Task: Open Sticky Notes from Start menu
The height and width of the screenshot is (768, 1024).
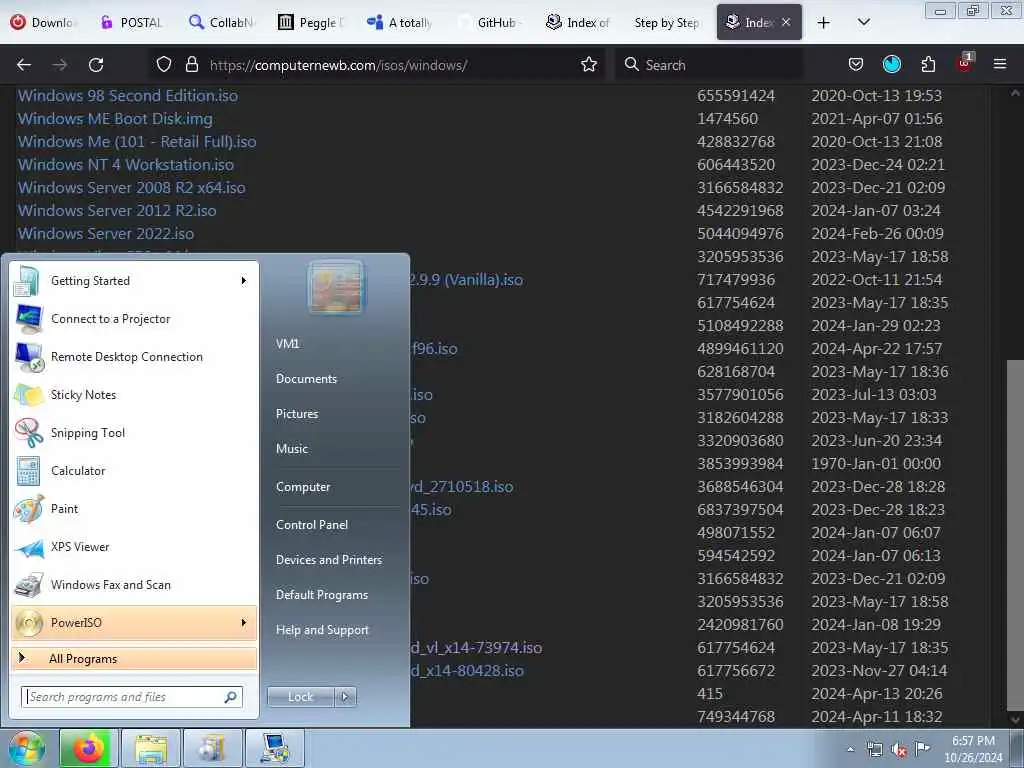Action: pyautogui.click(x=135, y=395)
